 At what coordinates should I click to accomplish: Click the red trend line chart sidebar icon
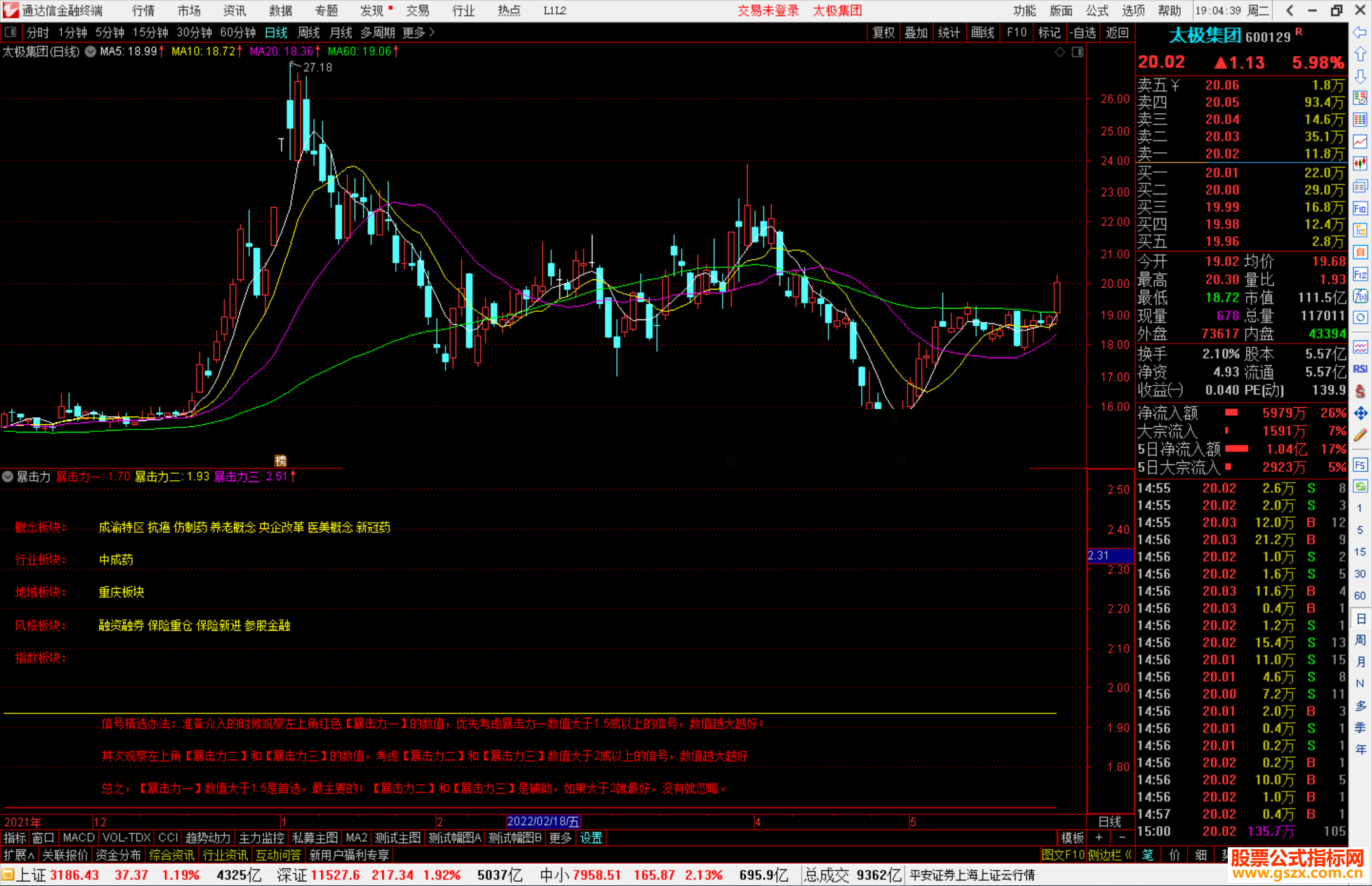(1360, 142)
